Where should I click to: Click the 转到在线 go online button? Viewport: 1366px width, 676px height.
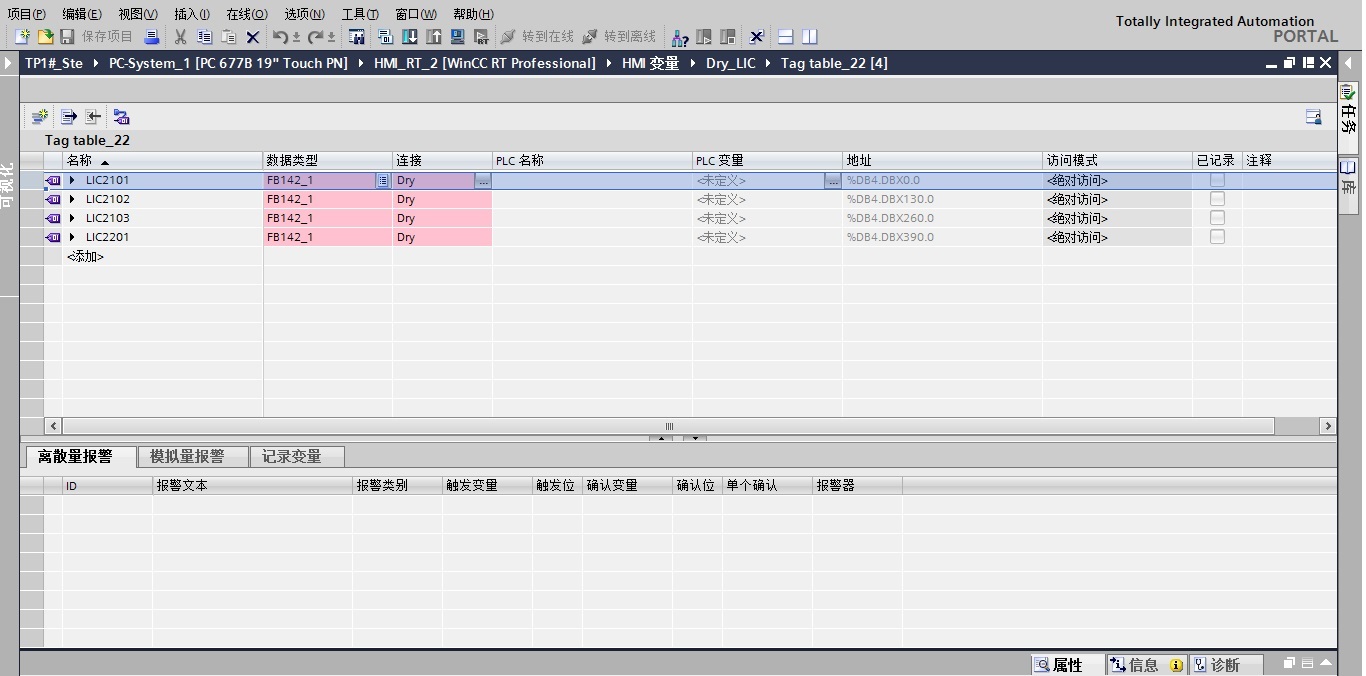[537, 37]
